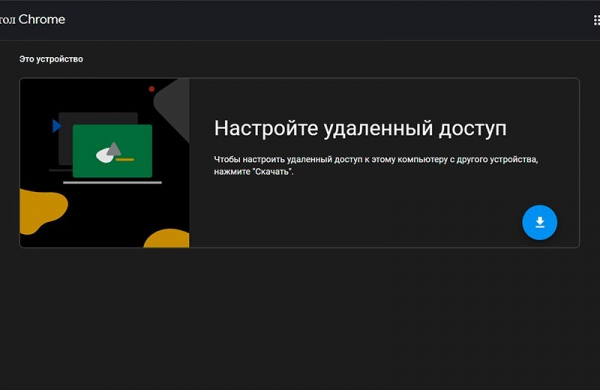Click the Chrome Remote Desktop title
Screen dimensions: 600x390
click(x=33, y=20)
